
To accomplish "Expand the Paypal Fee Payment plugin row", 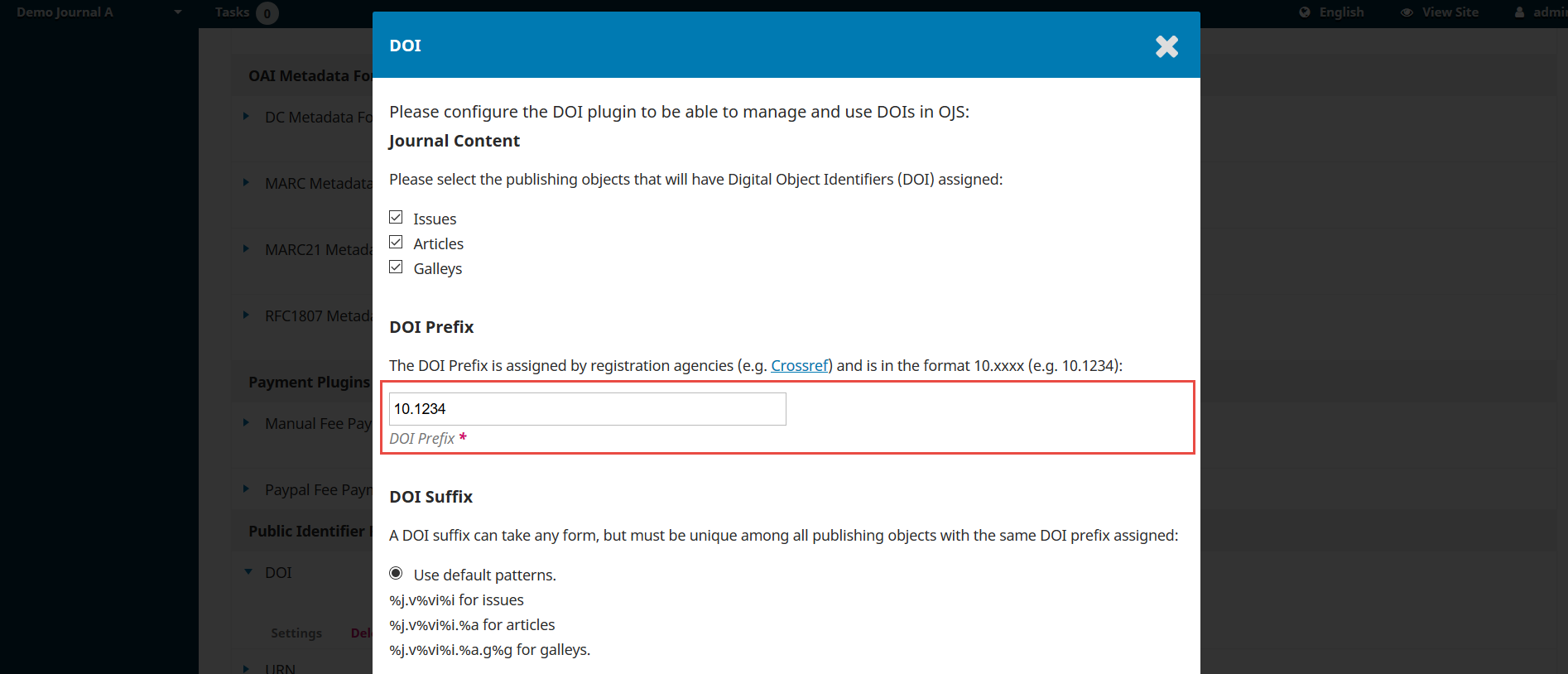I will (246, 489).
